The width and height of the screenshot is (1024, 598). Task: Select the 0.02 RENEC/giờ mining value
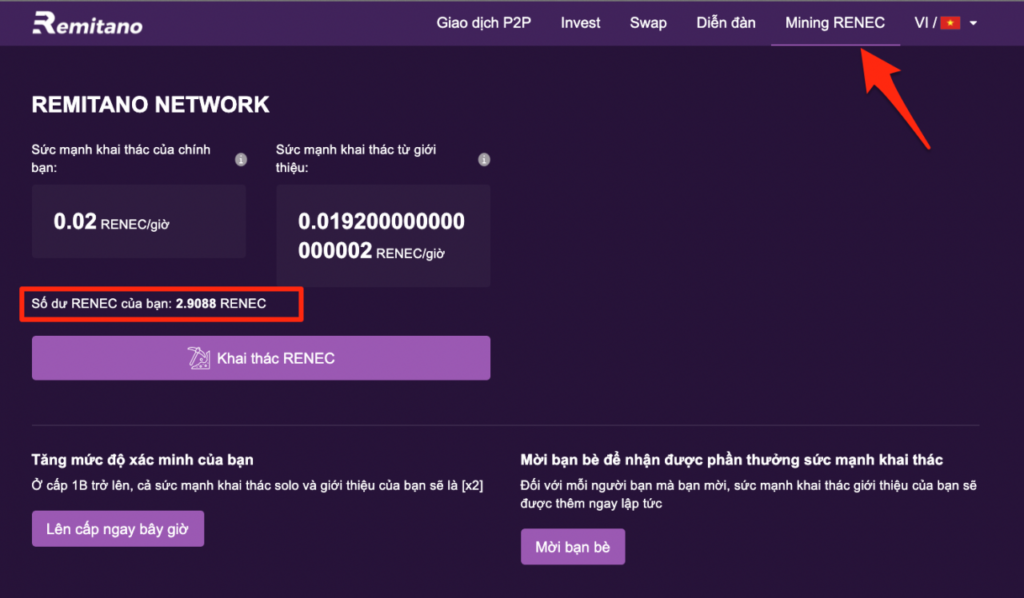coord(111,222)
